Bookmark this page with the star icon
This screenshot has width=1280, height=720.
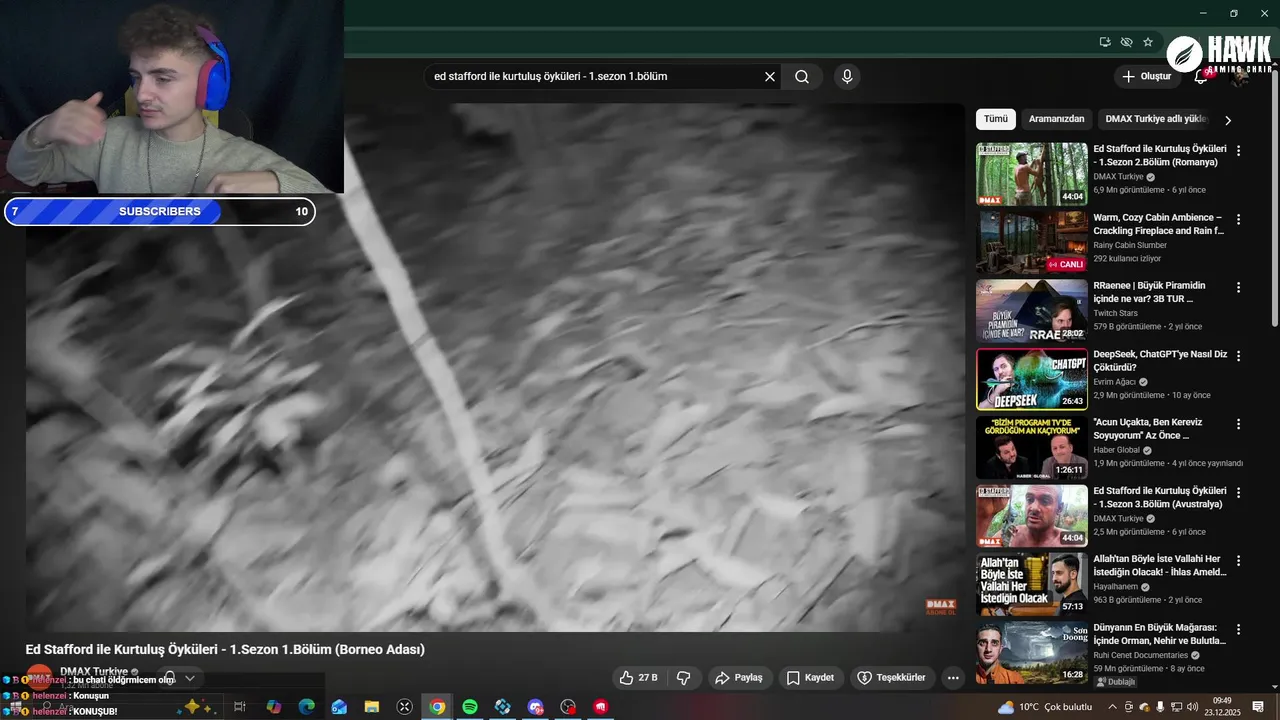(x=1148, y=42)
